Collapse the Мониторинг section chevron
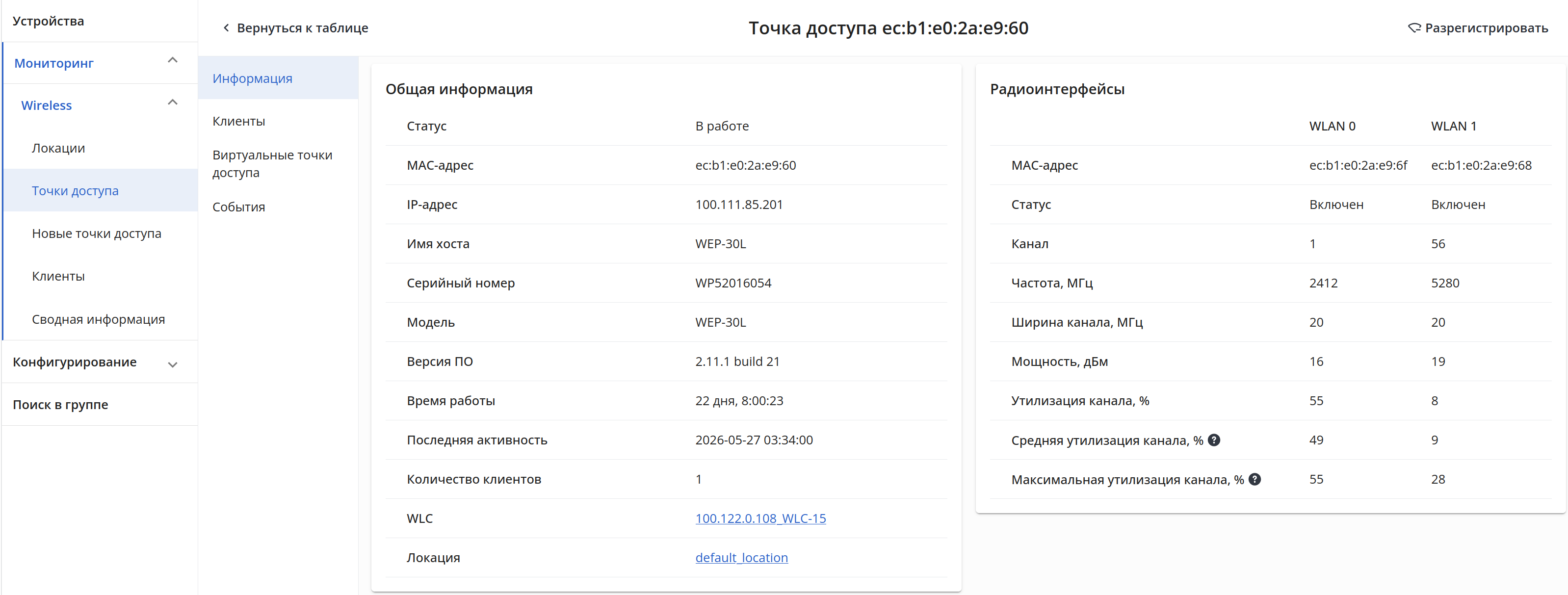The width and height of the screenshot is (1568, 595). (173, 60)
